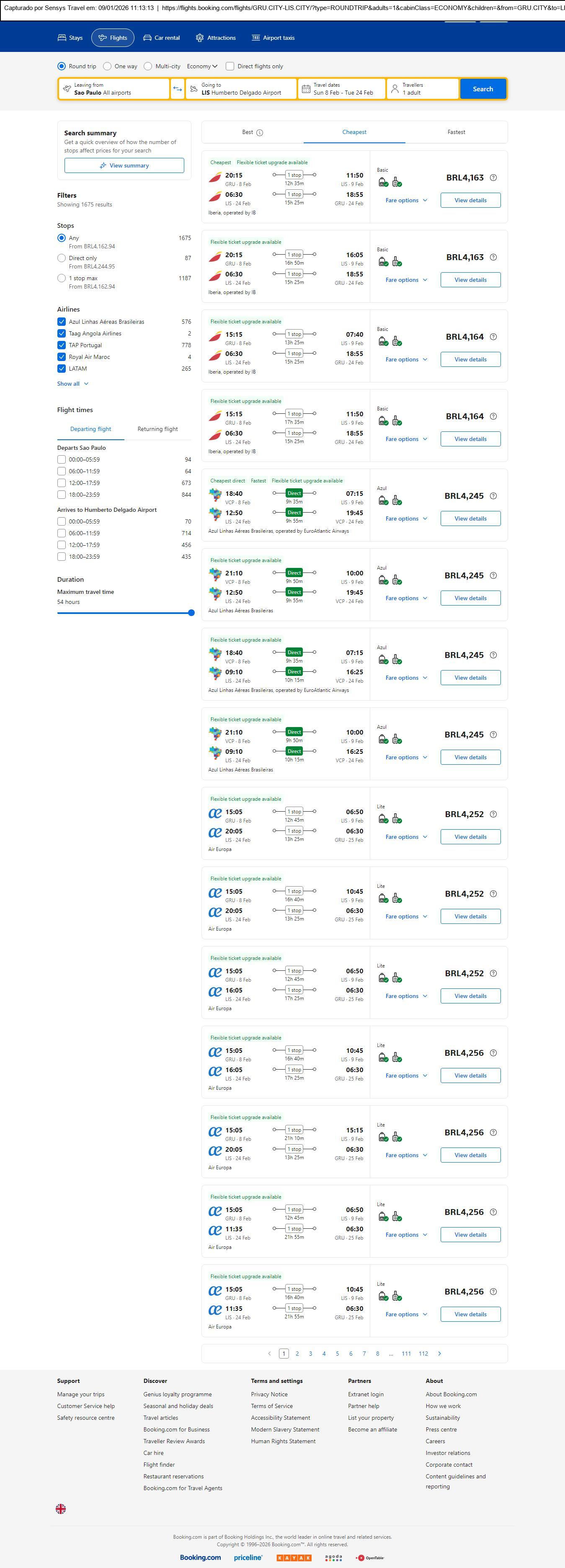The height and width of the screenshot is (1568, 565).
Task: Expand Fare options for the first Iberia flight
Action: pos(406,200)
